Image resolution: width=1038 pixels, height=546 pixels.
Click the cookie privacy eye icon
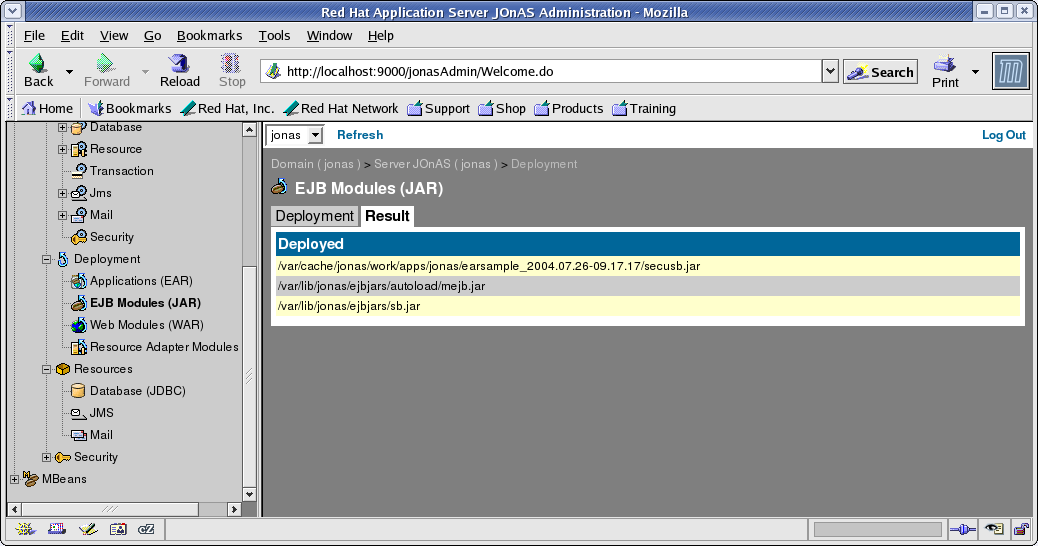coord(994,529)
